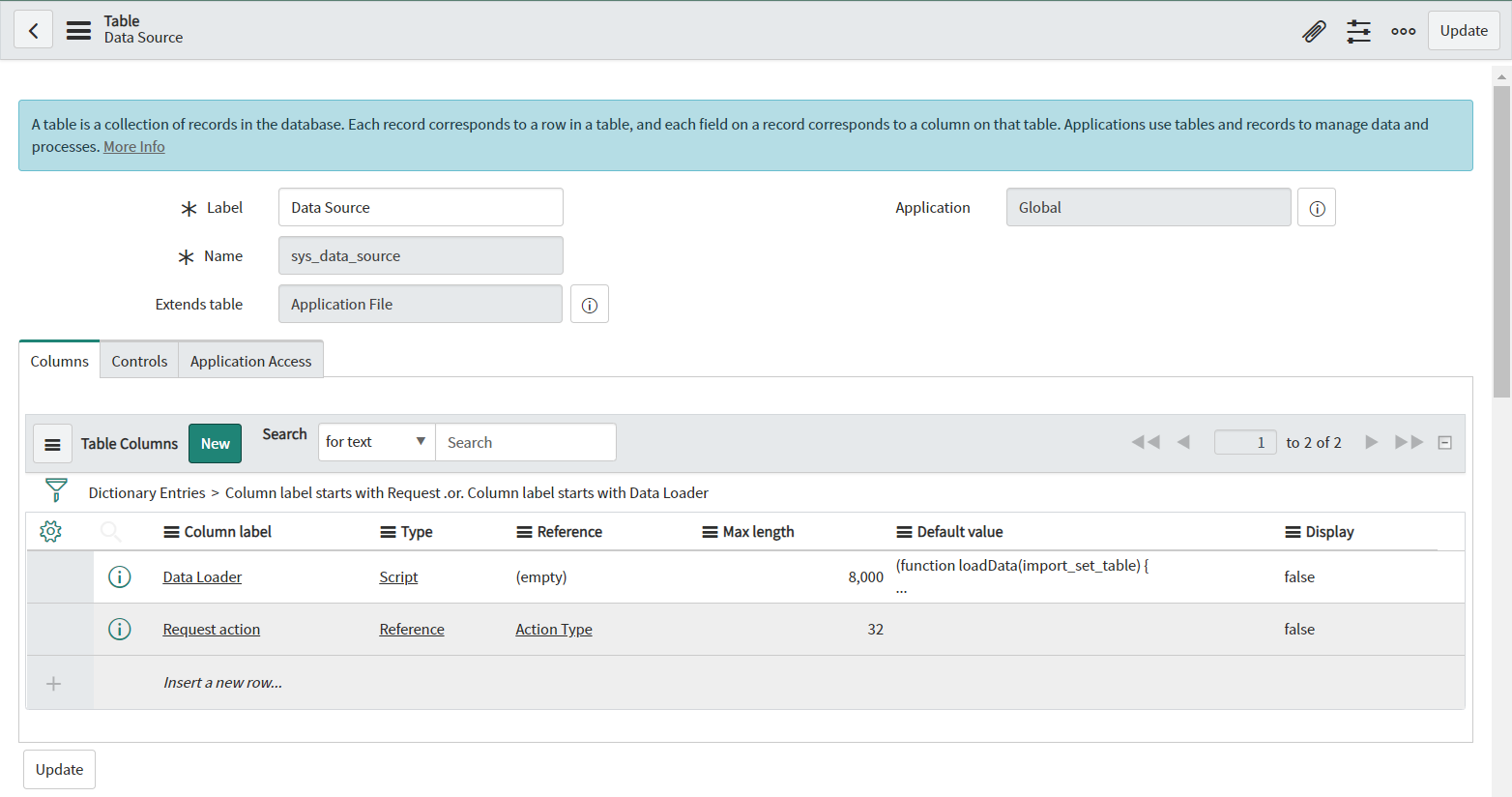Preview the Extends table record info icon
This screenshot has height=797, width=1512.
tap(590, 305)
